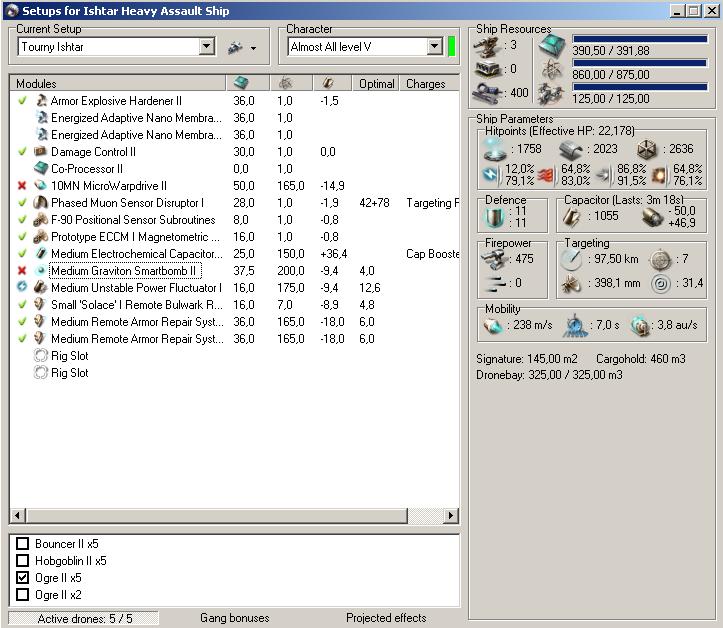Viewport: 723px width, 628px height.
Task: Click the explosive resistance icon
Action: click(658, 175)
